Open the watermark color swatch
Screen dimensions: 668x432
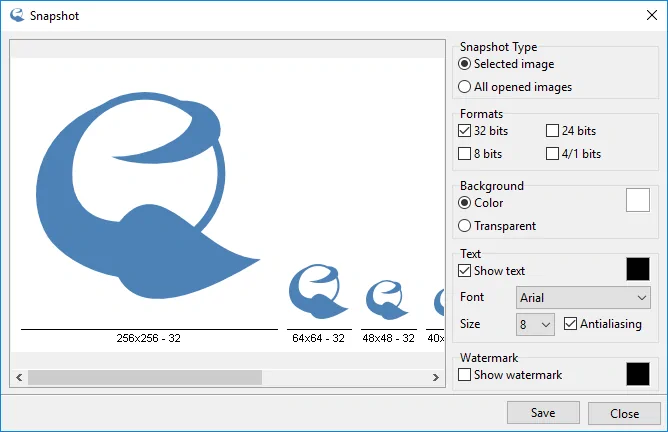click(x=637, y=374)
